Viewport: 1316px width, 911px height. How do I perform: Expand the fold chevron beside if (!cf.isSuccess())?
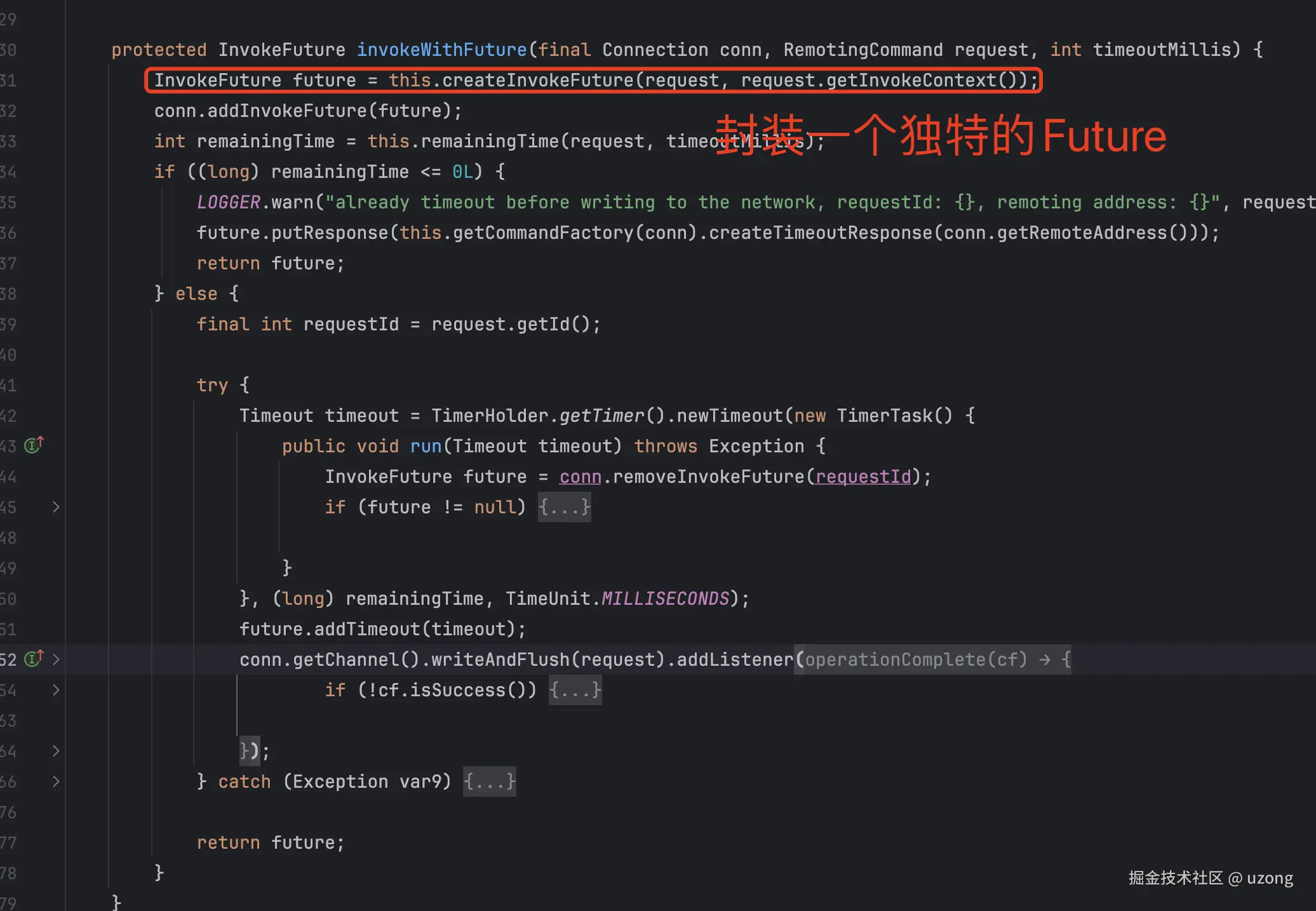coord(56,690)
